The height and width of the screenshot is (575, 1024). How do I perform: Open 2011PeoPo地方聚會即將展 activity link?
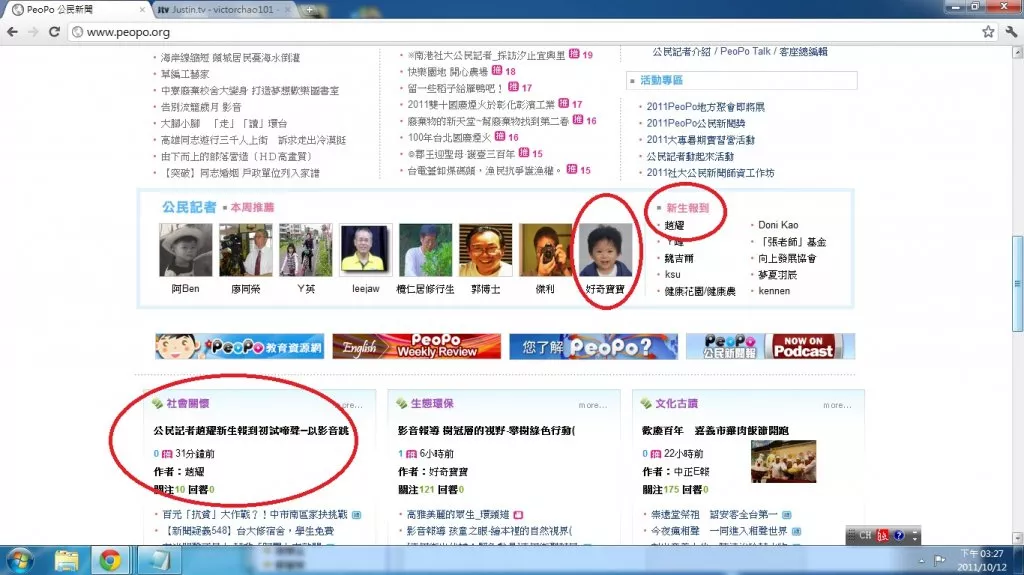pos(705,107)
